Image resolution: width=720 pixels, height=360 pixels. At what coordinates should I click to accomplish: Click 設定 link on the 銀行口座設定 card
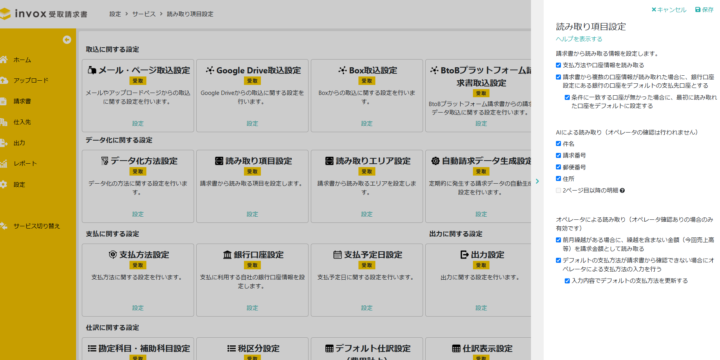(252, 308)
